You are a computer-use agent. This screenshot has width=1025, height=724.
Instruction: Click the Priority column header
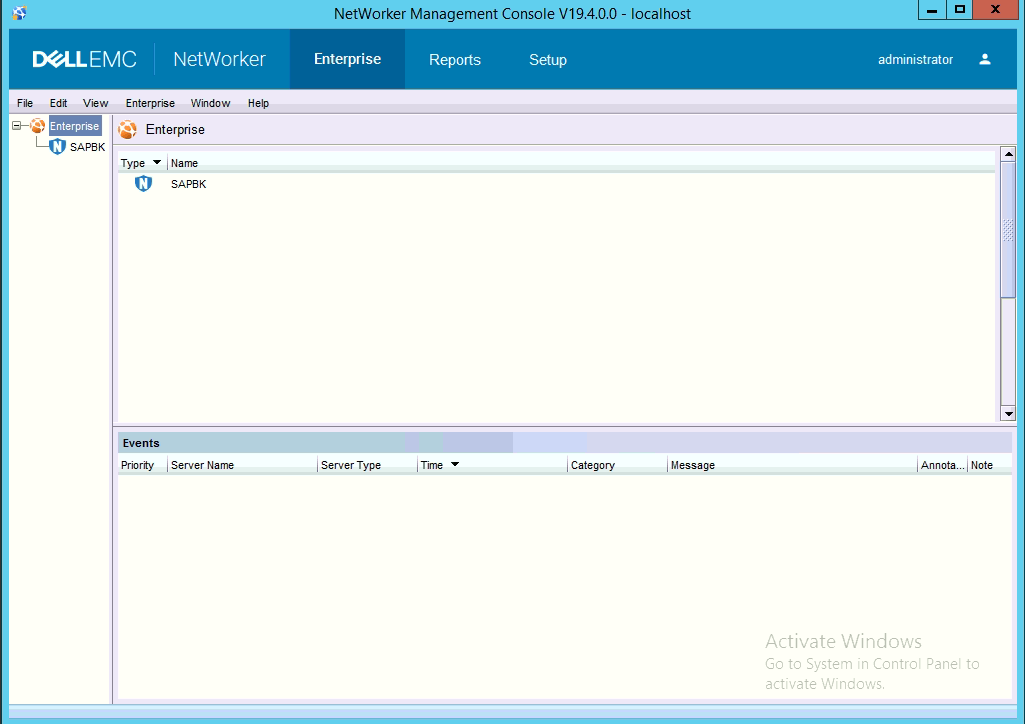pyautogui.click(x=138, y=465)
